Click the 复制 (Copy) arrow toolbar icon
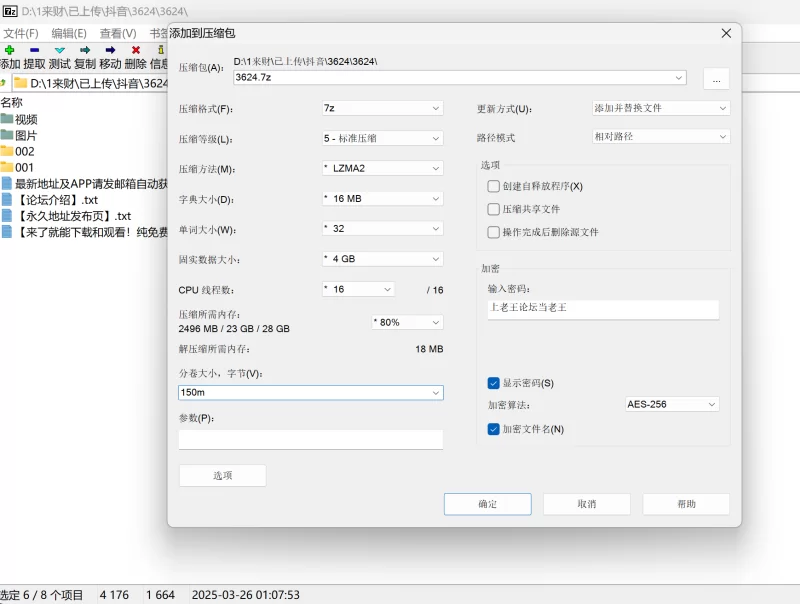The image size is (800, 604). (85, 49)
